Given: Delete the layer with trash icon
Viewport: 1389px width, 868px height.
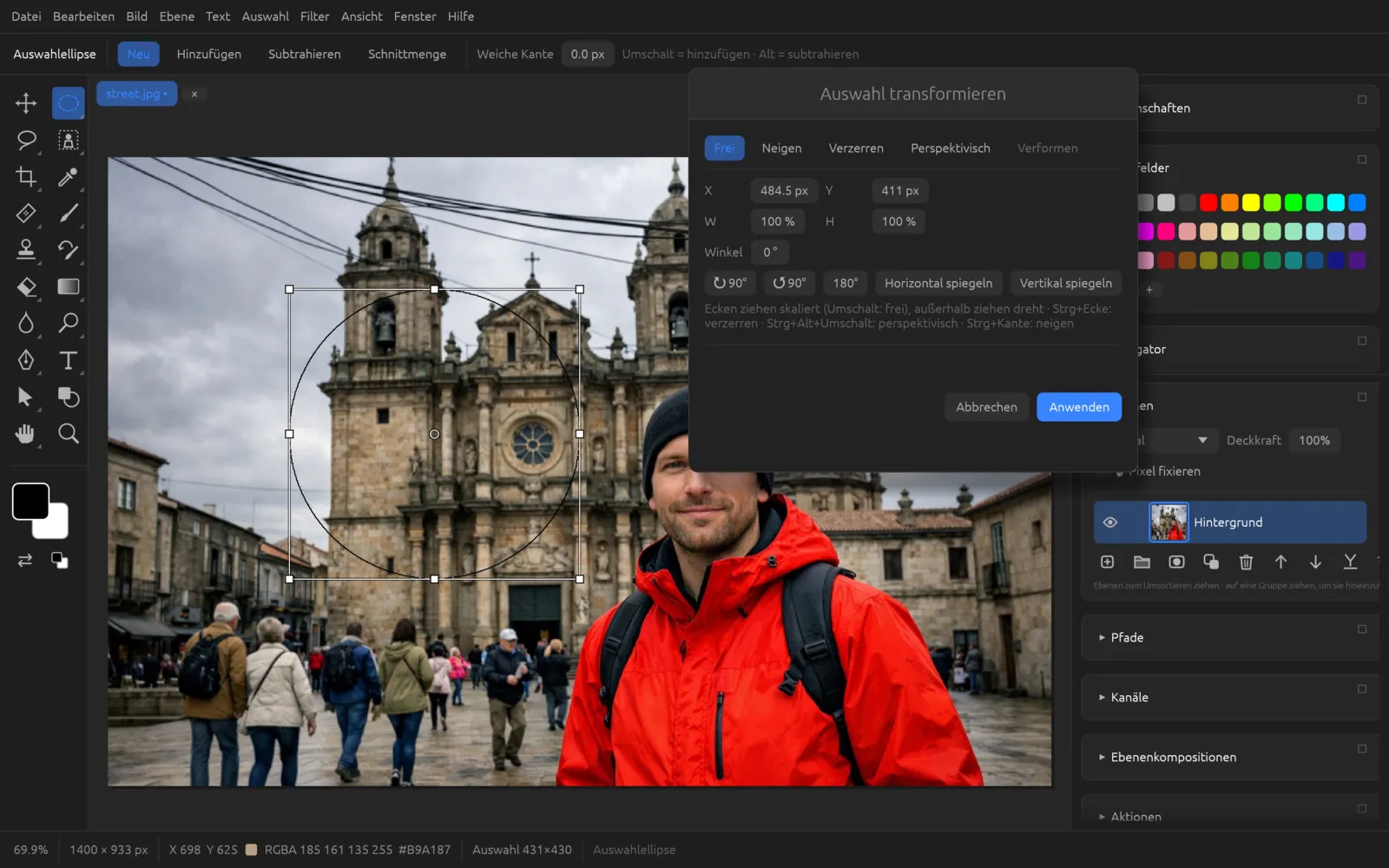Looking at the screenshot, I should tap(1246, 562).
